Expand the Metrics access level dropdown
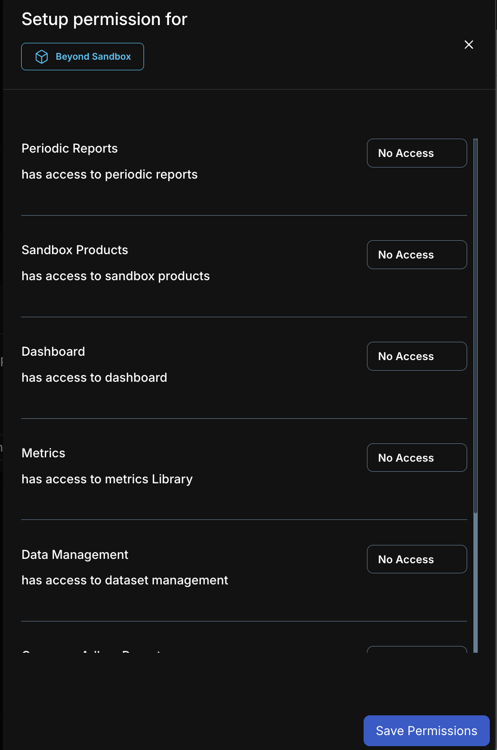The image size is (497, 750). (417, 458)
